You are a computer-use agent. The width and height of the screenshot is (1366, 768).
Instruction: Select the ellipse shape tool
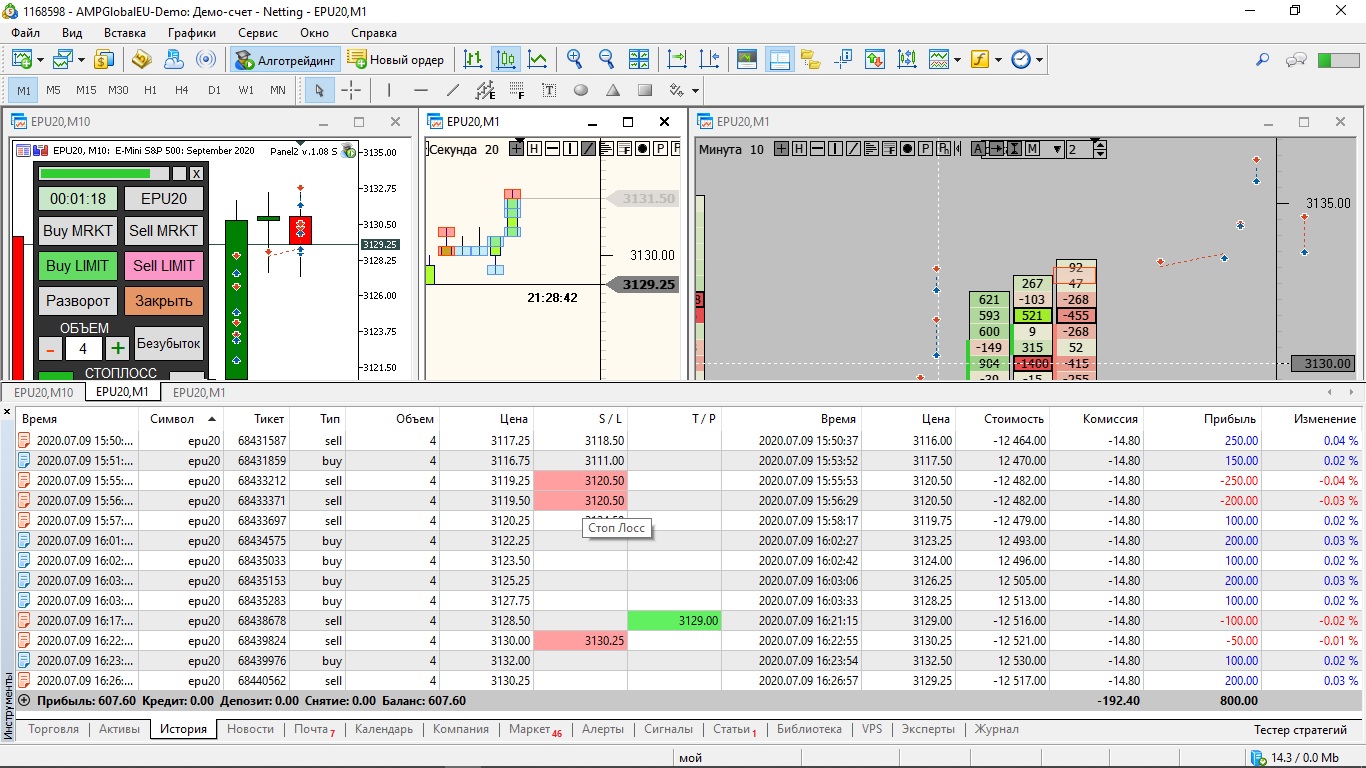pyautogui.click(x=581, y=90)
